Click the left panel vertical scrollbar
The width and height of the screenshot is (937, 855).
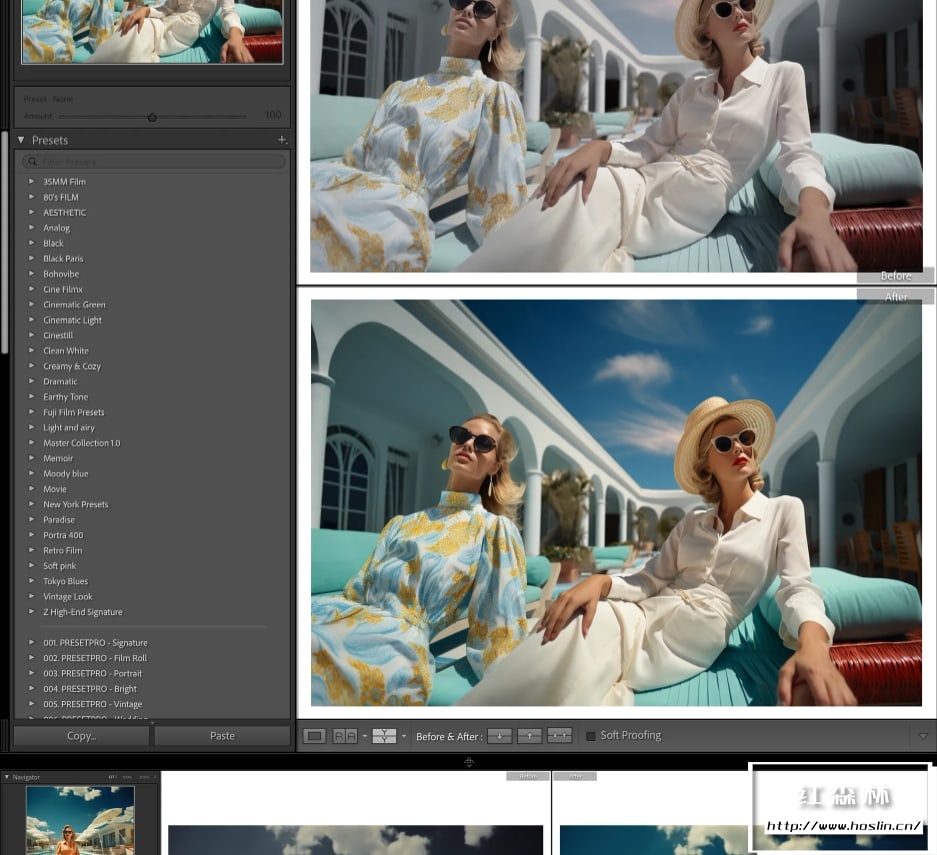tap(5, 242)
